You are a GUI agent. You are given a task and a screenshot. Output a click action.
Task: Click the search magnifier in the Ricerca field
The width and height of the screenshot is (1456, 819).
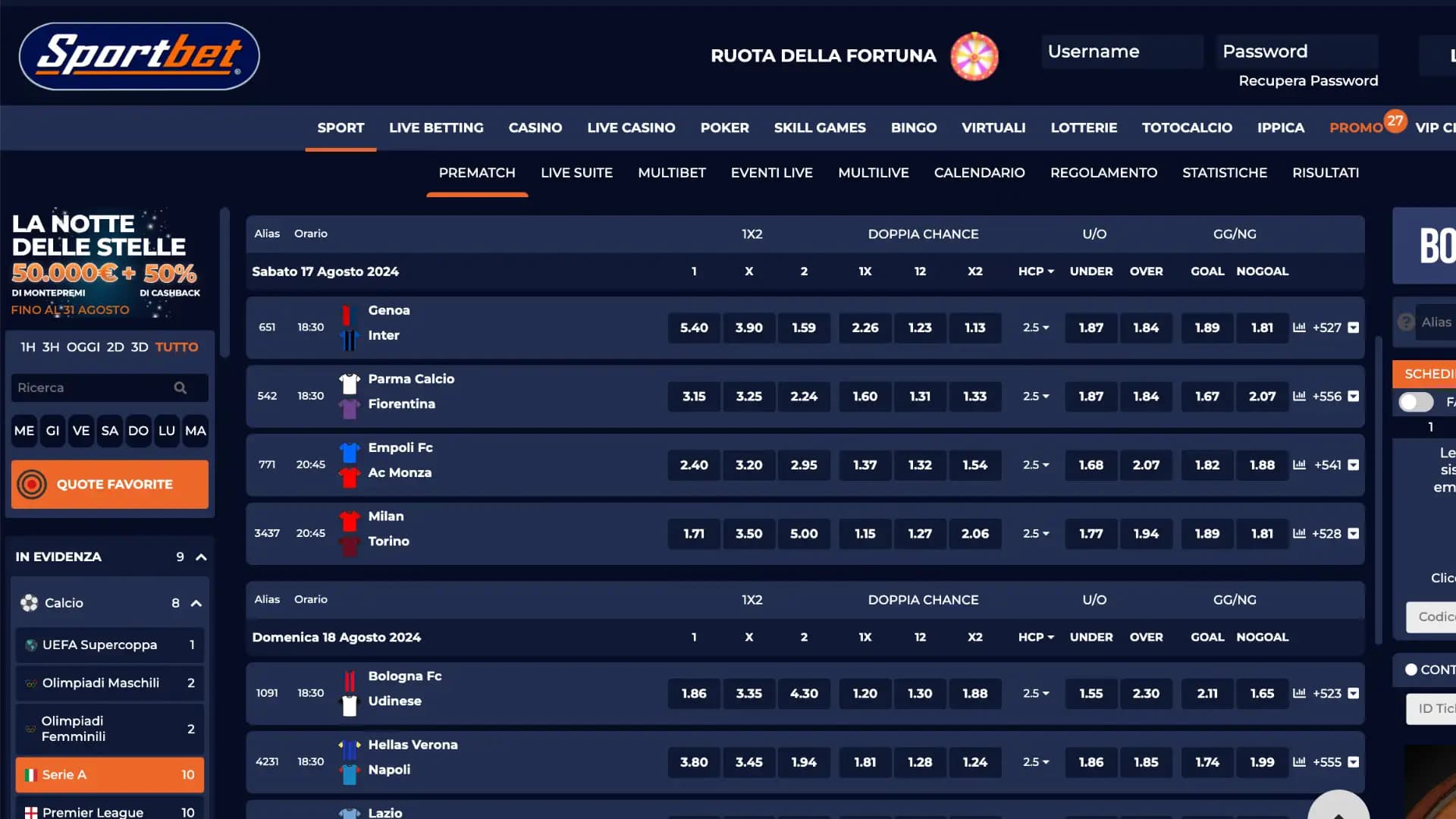180,388
